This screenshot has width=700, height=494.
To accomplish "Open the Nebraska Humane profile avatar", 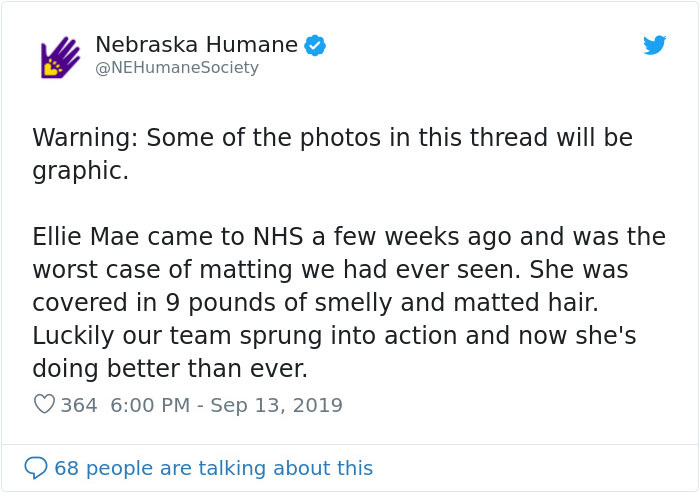I will 59,58.
